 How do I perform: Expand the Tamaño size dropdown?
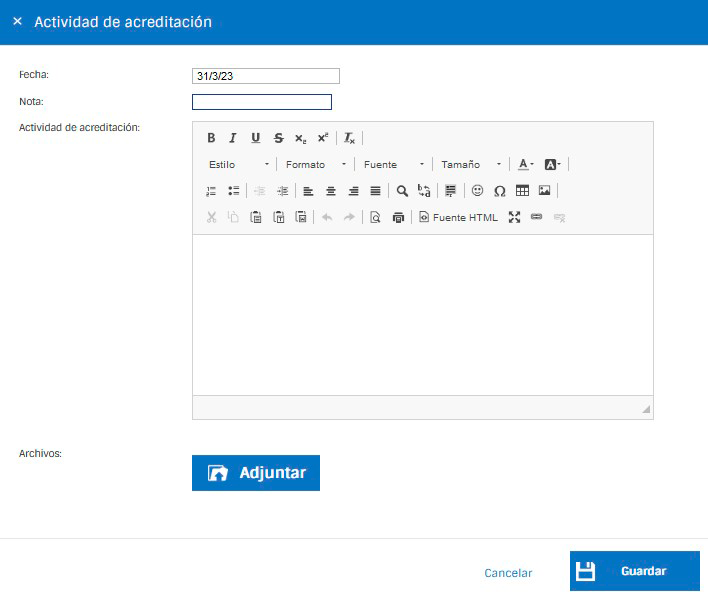[x=471, y=164]
